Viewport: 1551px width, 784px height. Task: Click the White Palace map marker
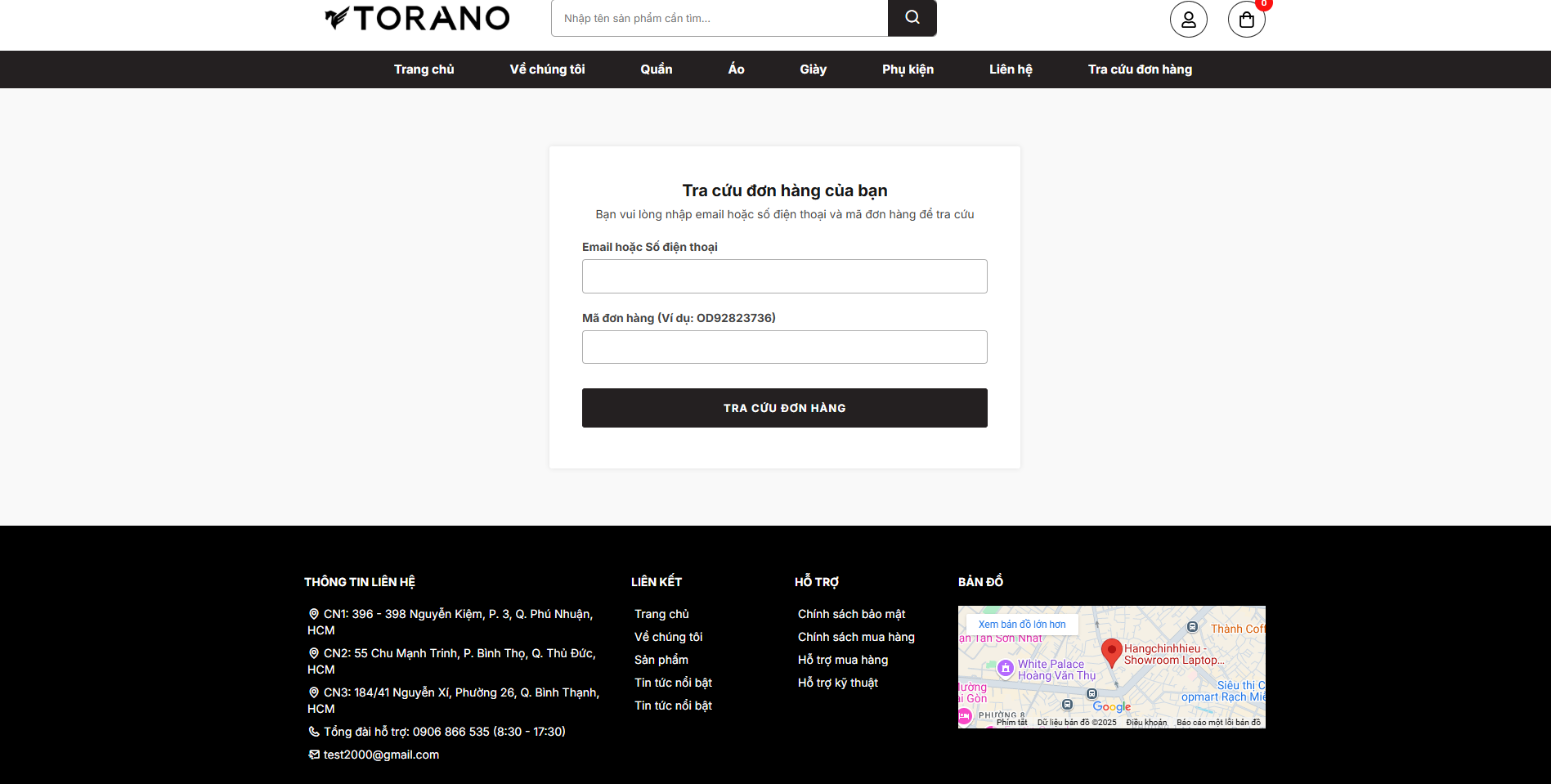(1006, 668)
